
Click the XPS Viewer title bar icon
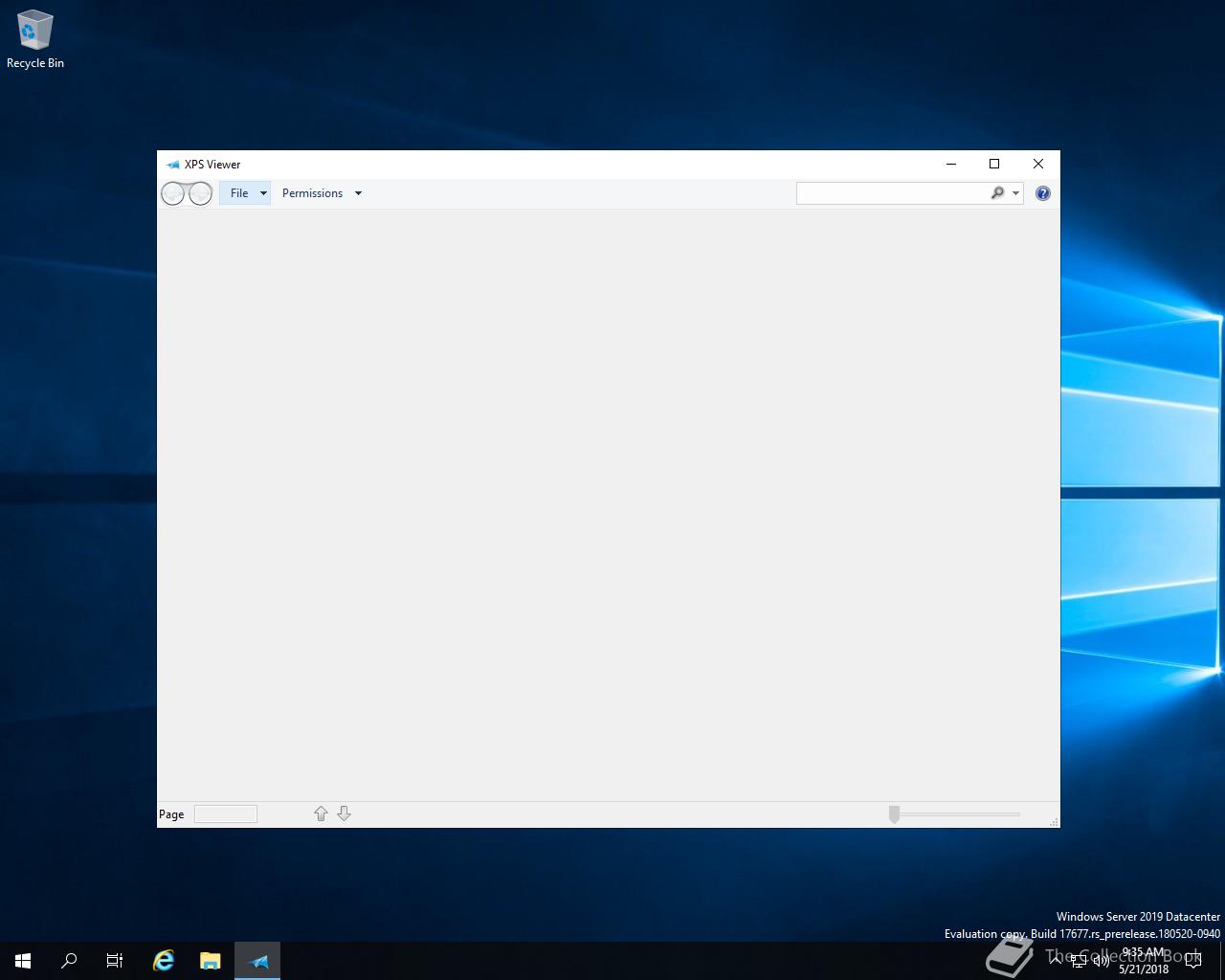172,165
